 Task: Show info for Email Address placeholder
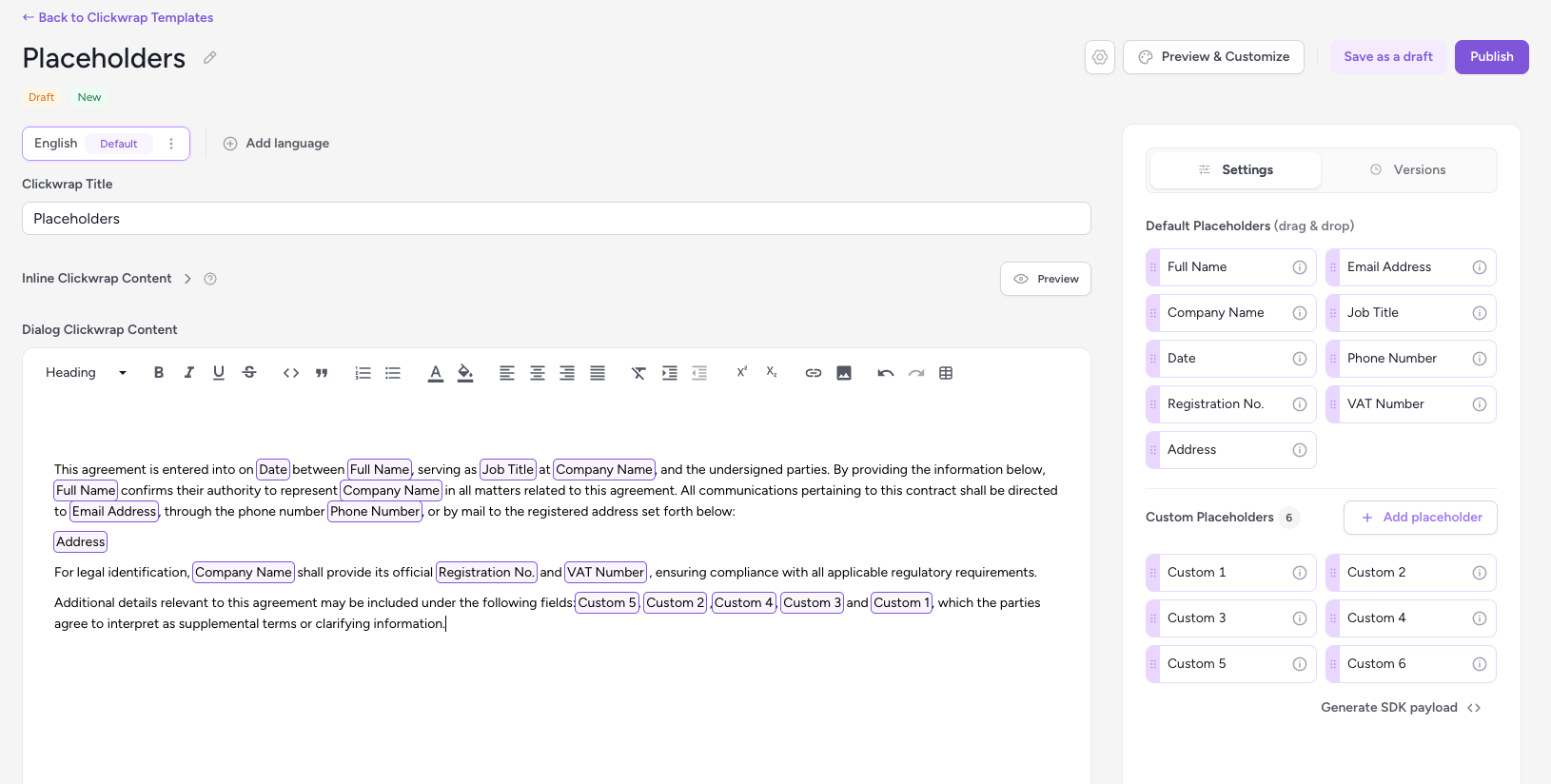[x=1479, y=267]
